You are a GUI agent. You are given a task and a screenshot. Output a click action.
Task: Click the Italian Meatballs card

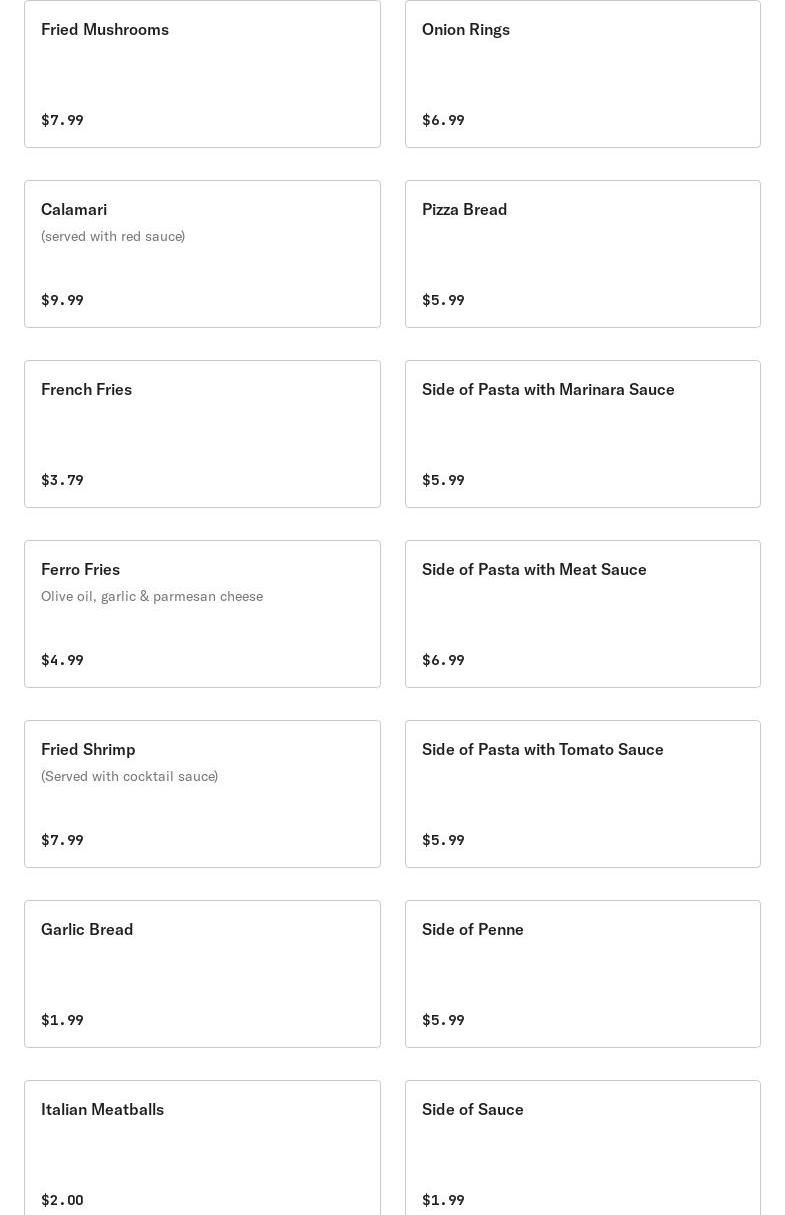coord(202,1148)
